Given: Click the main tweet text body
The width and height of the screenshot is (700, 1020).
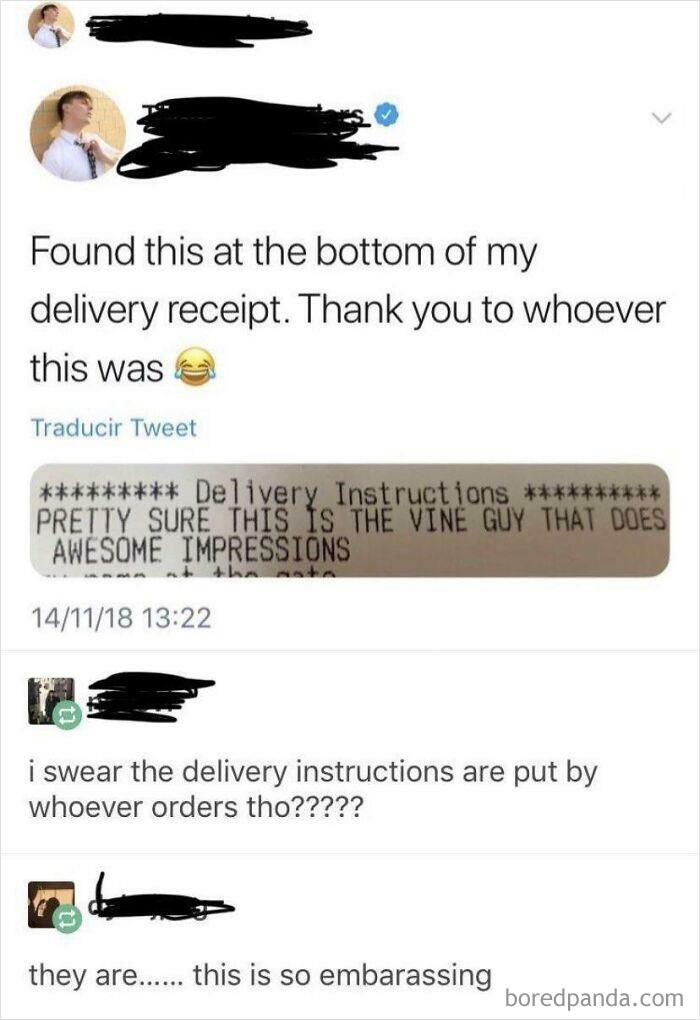Looking at the screenshot, I should (x=348, y=310).
